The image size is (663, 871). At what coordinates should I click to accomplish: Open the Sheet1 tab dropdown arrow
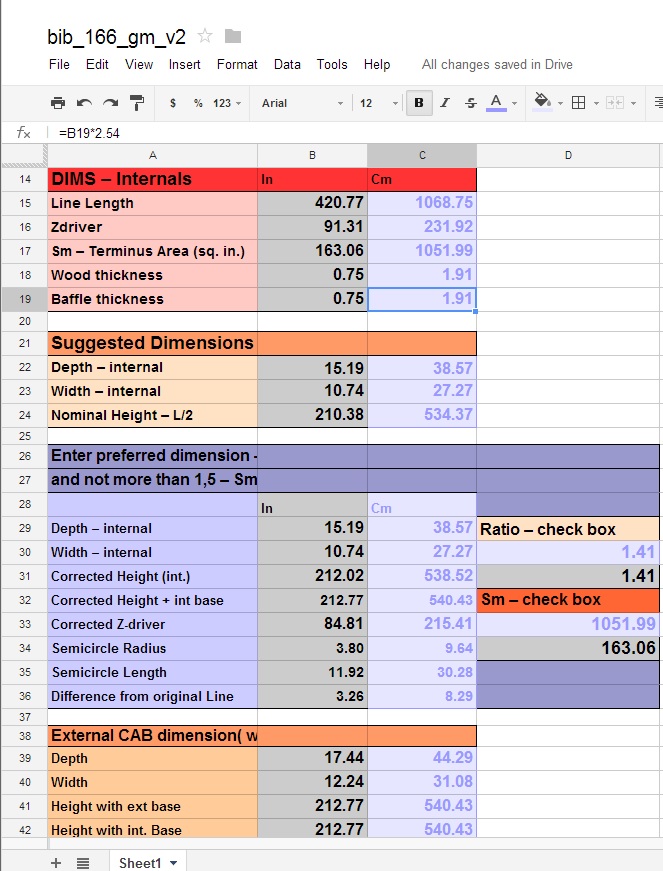coord(174,863)
